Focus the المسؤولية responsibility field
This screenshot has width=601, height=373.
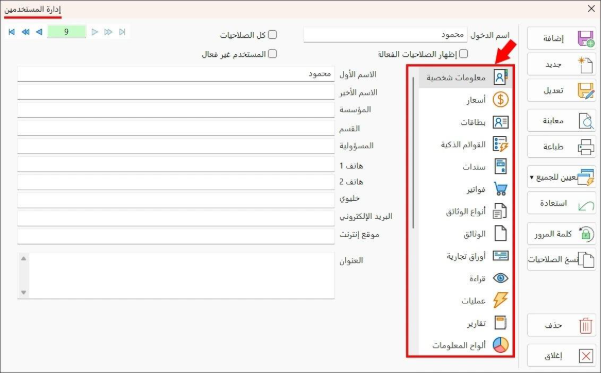coord(176,146)
